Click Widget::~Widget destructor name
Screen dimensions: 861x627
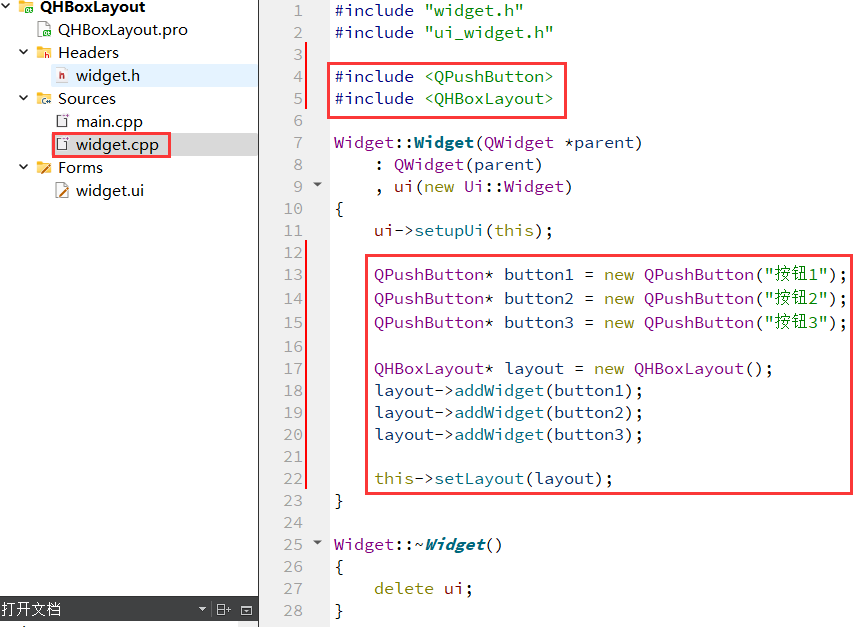click(x=417, y=545)
